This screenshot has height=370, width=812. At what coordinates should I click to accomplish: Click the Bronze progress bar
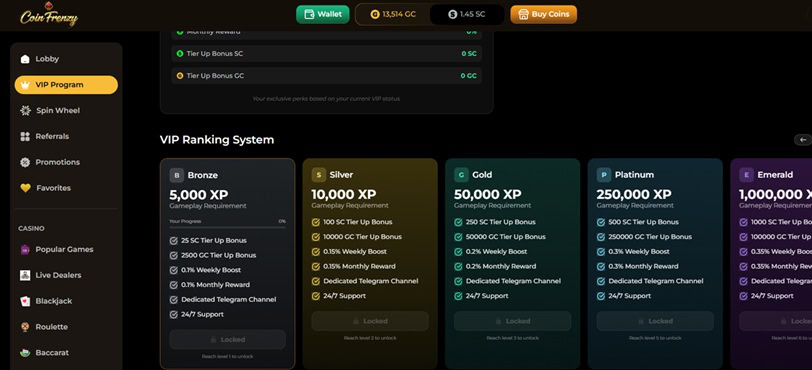click(x=227, y=227)
